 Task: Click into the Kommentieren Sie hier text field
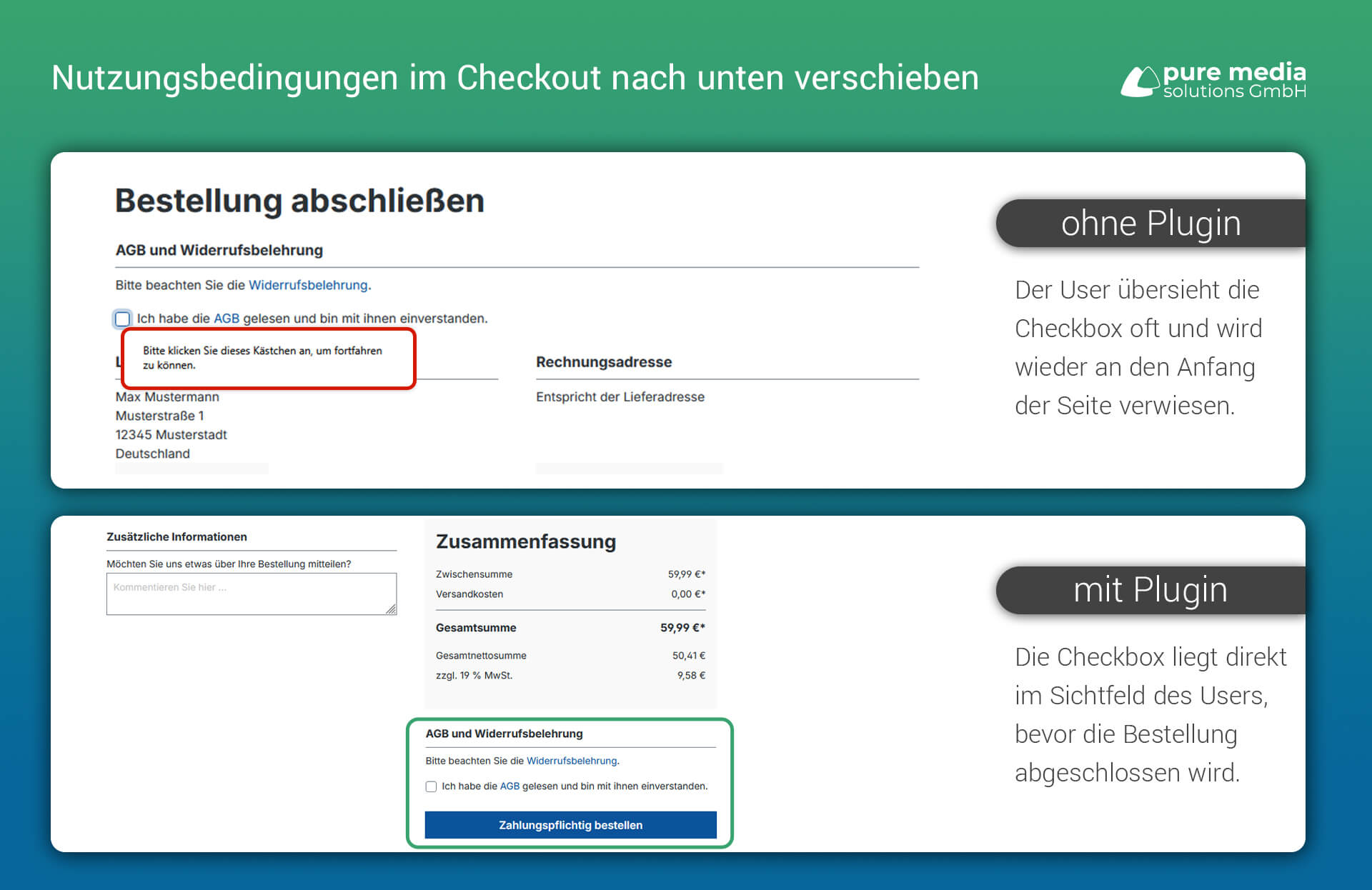pos(252,593)
